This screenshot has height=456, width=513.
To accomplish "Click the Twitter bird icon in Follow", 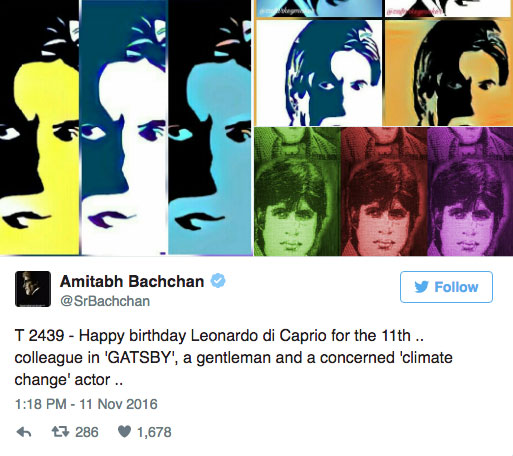I will tap(421, 287).
